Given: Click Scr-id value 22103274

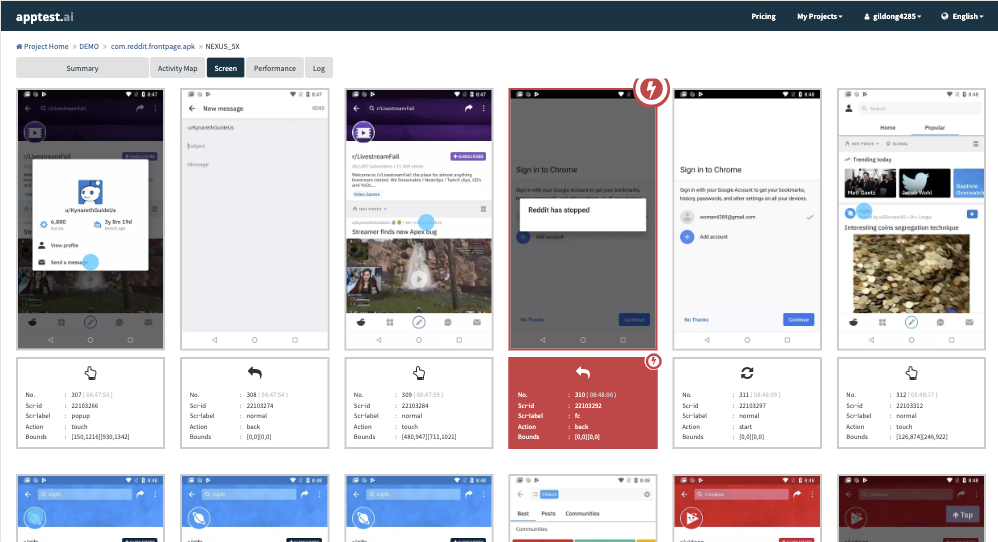Looking at the screenshot, I should click(x=260, y=405).
